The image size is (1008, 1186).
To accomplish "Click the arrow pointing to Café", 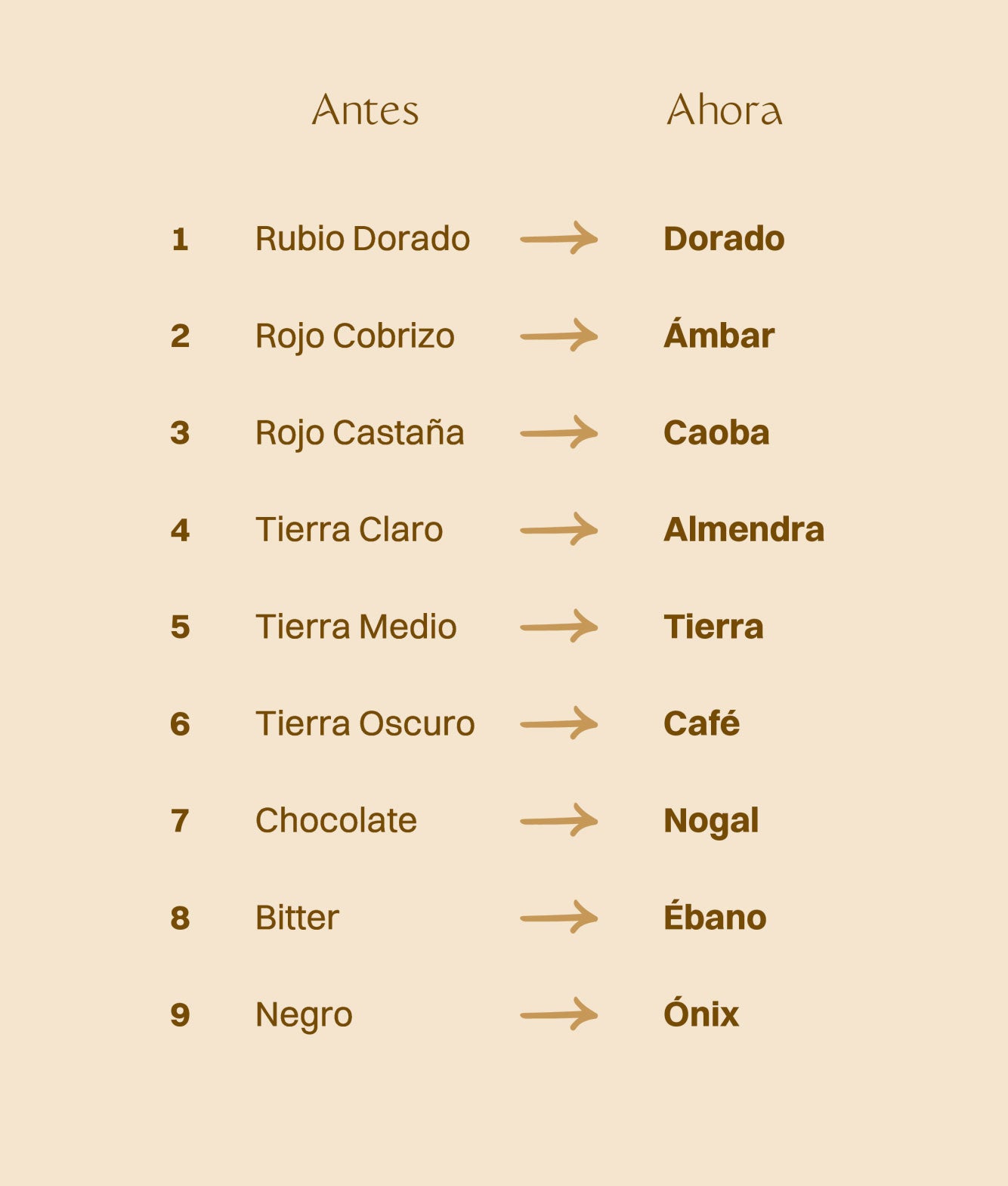I will click(x=558, y=723).
